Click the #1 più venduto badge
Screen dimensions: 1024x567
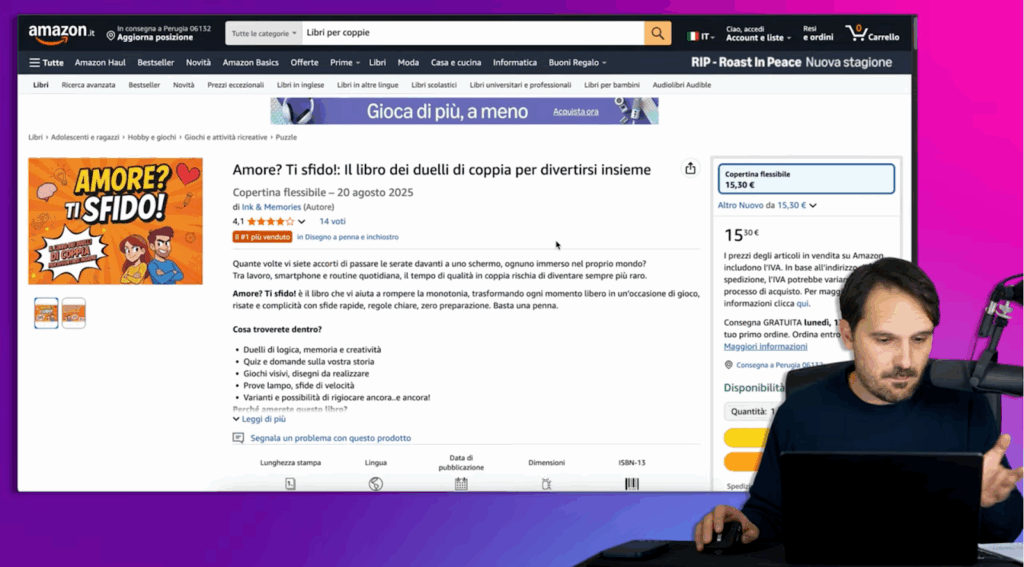click(262, 237)
